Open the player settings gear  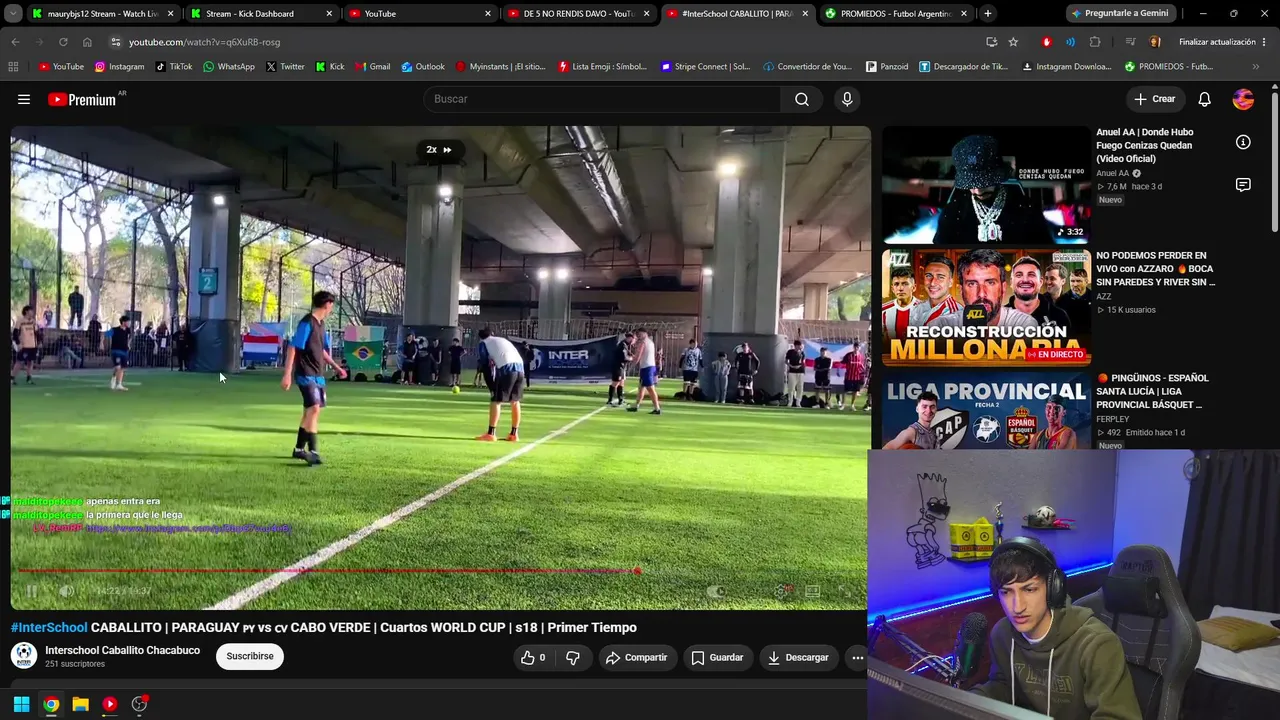pos(782,591)
